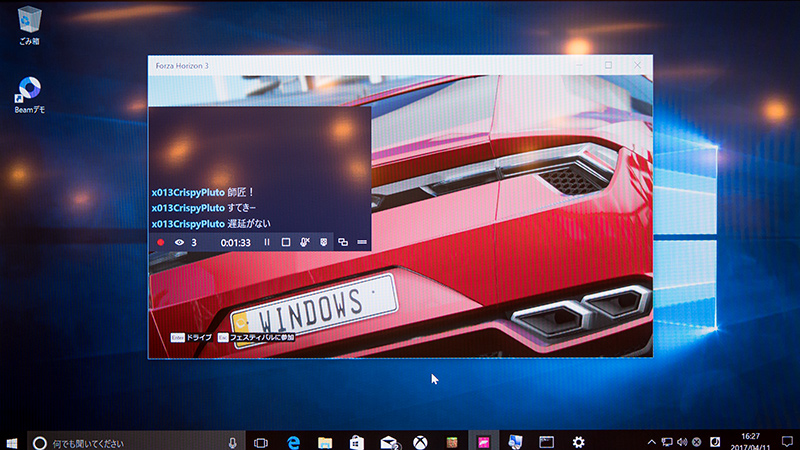The image size is (800, 450).
Task: Launch Microsoft Edge from the taskbar
Action: tap(293, 442)
